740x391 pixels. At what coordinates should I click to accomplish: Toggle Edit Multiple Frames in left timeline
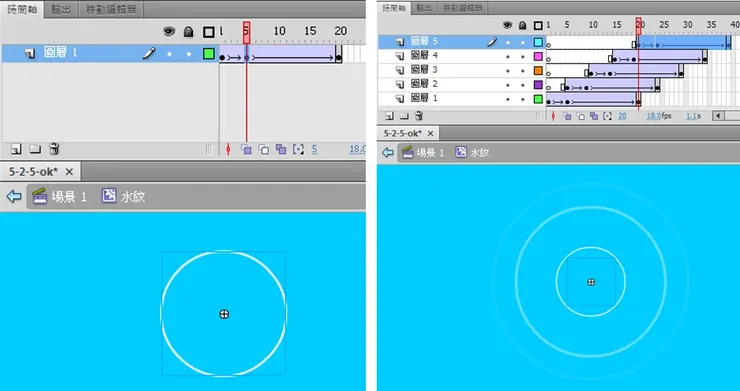281,150
